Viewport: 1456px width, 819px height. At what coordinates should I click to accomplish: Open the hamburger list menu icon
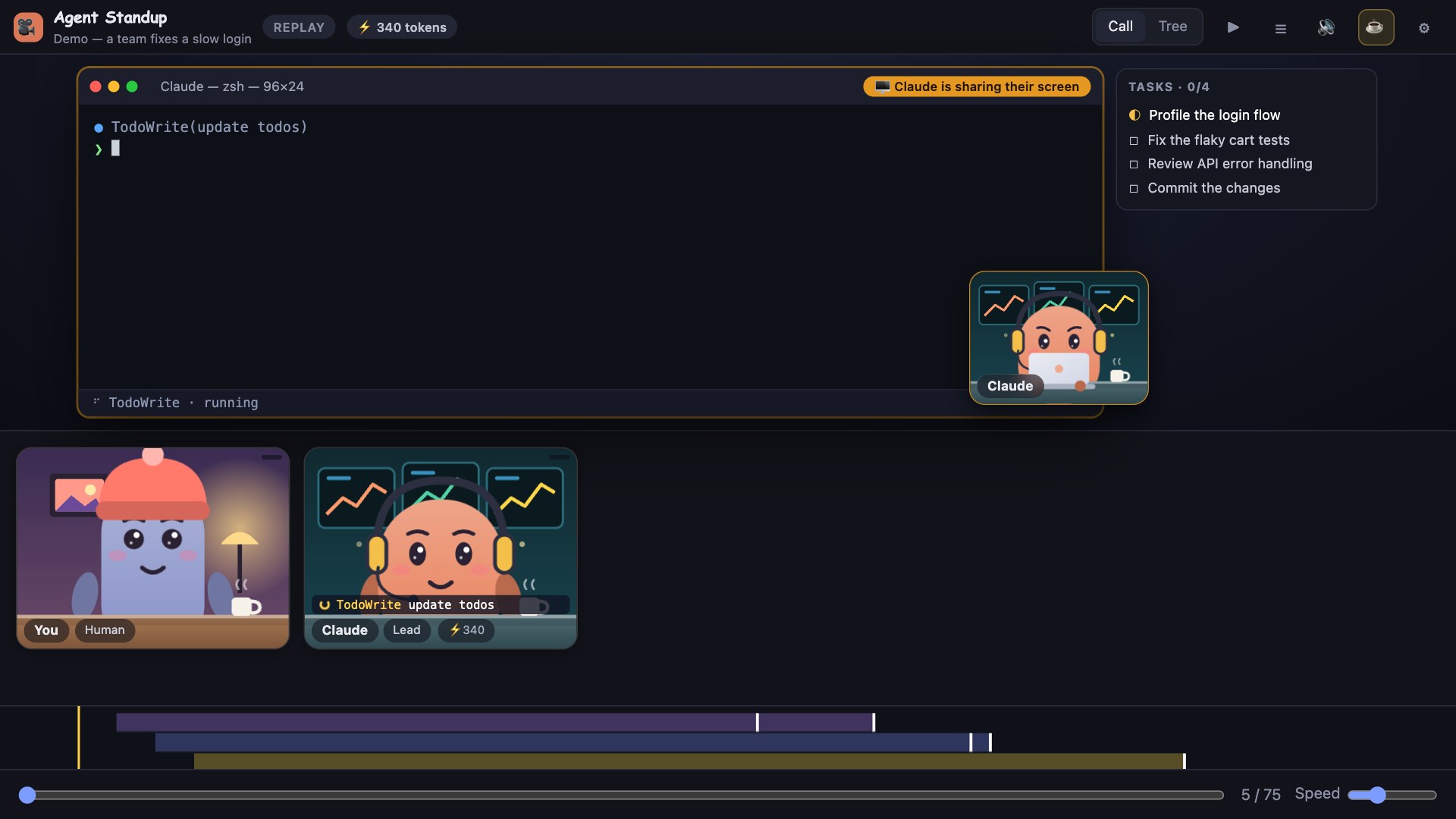click(x=1280, y=28)
